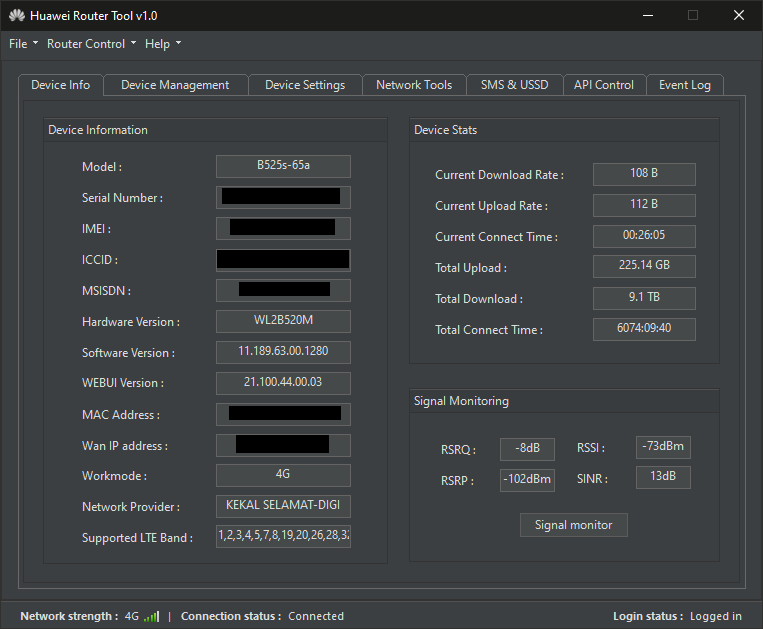Image resolution: width=763 pixels, height=629 pixels.
Task: Click the Total Download value box
Action: click(644, 298)
